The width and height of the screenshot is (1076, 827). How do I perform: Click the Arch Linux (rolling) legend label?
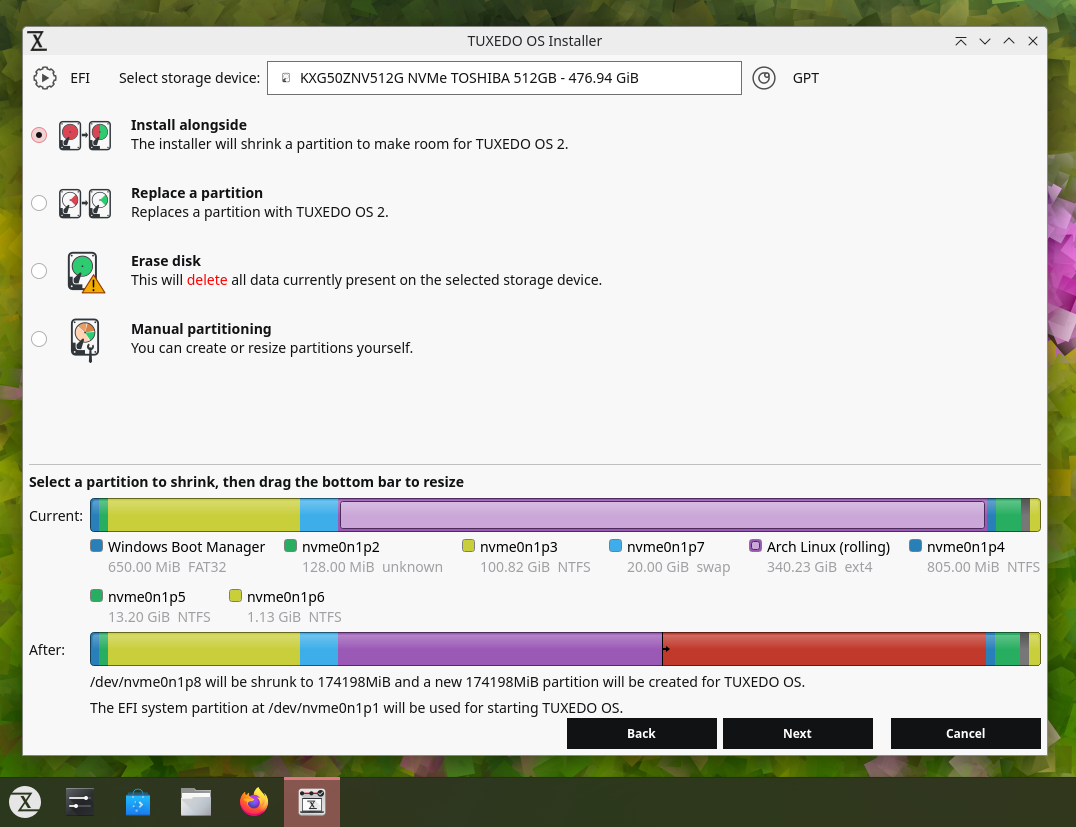coord(828,547)
